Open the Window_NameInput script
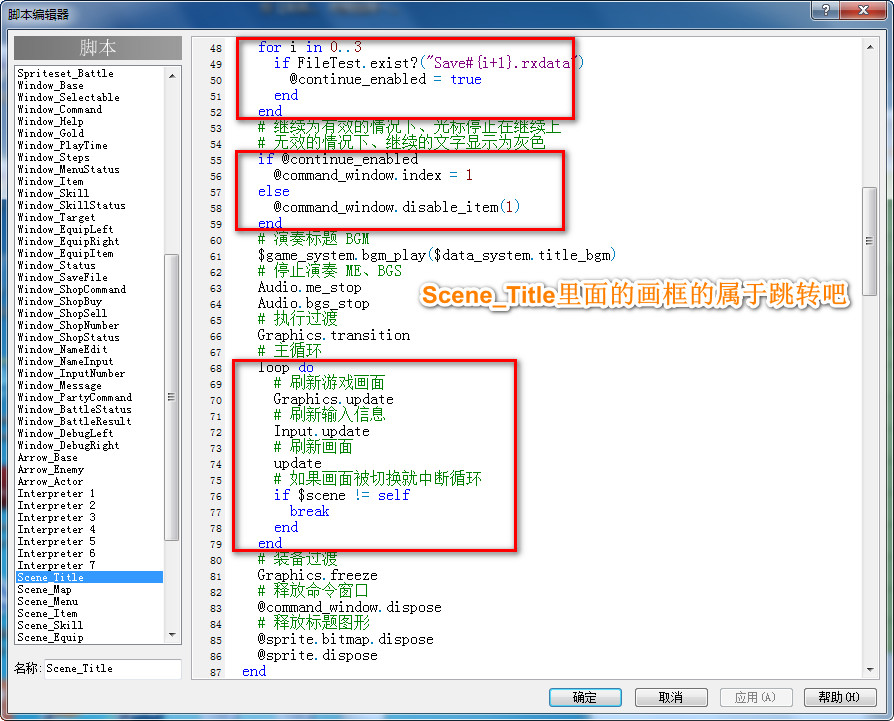894x721 pixels. click(66, 361)
